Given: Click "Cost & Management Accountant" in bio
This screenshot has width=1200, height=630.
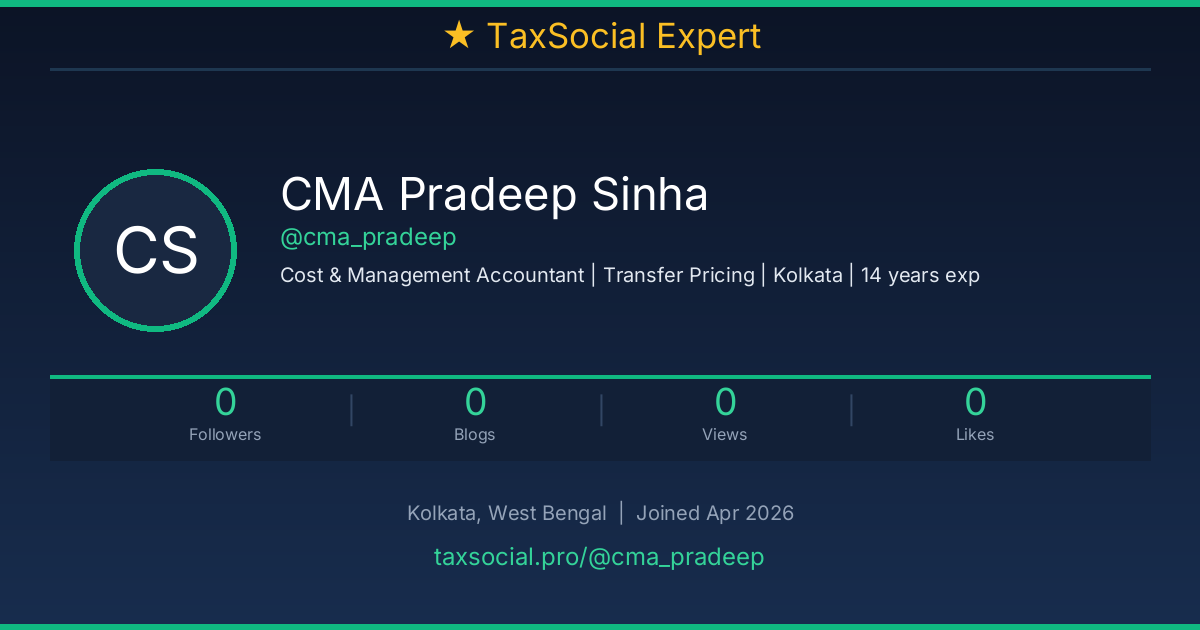Looking at the screenshot, I should pos(432,275).
